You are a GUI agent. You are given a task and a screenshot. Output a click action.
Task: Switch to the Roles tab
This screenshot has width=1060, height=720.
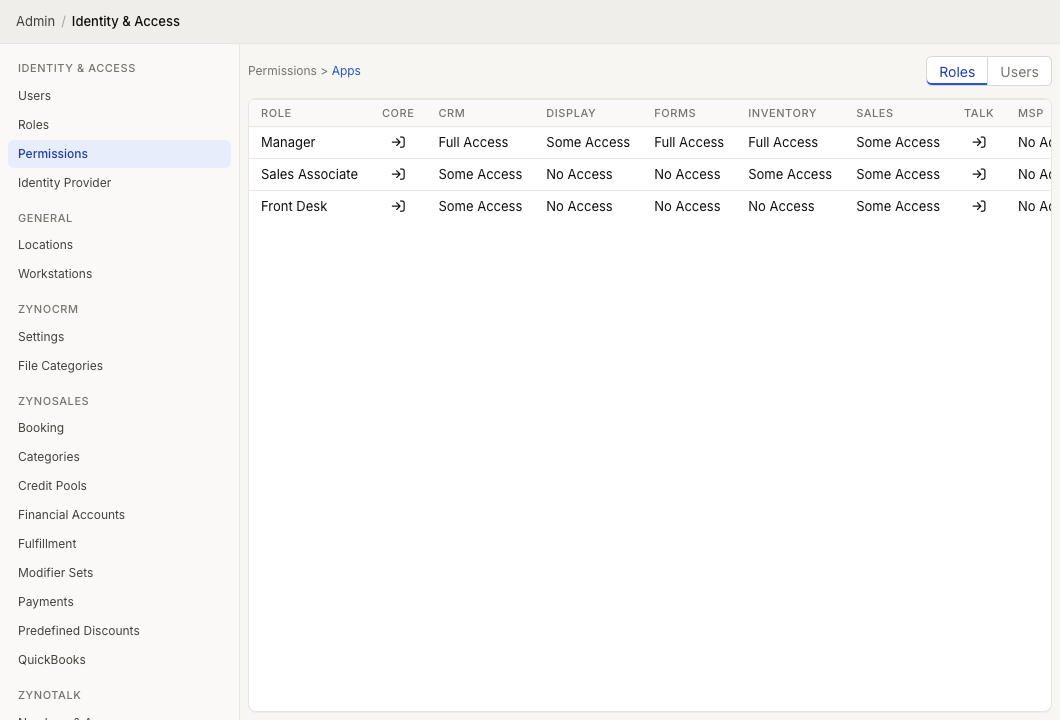click(957, 72)
